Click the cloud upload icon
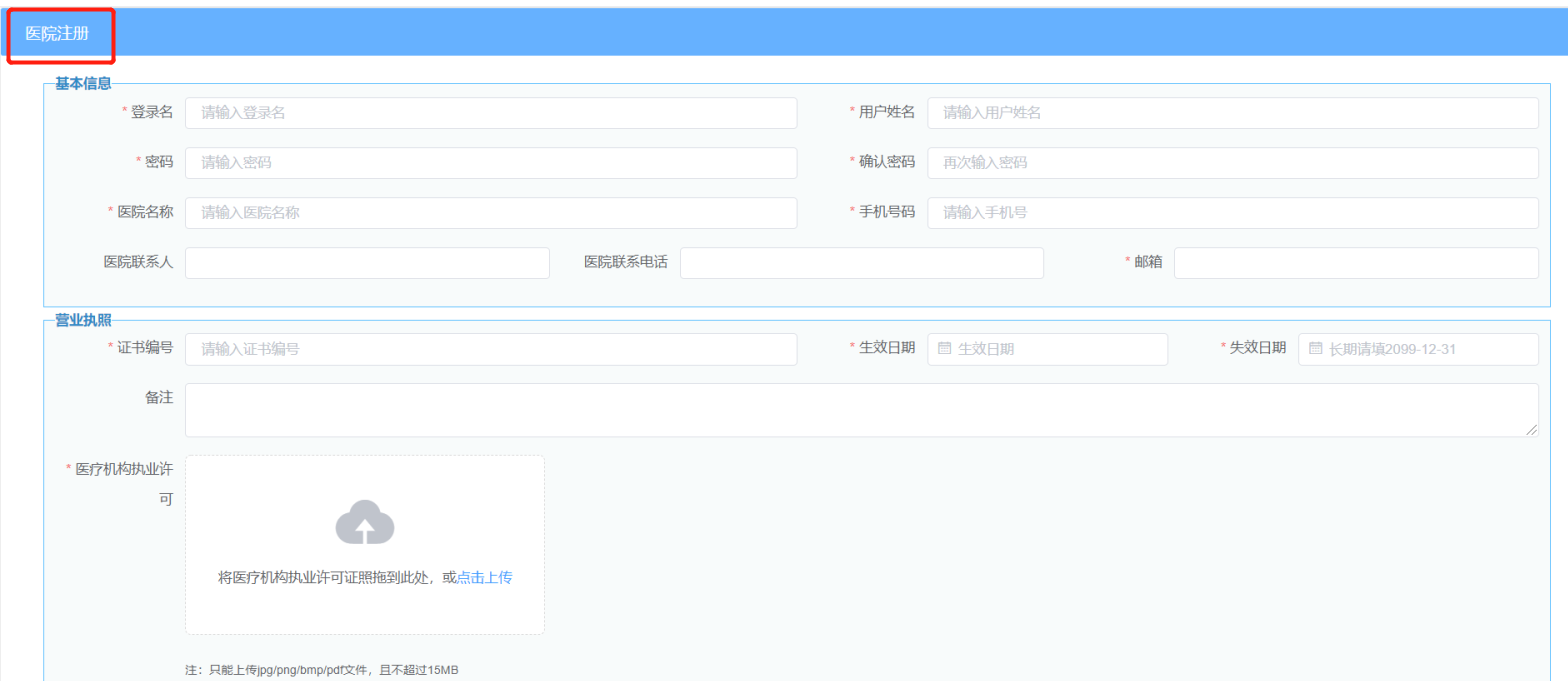This screenshot has height=681, width=1568. [365, 522]
